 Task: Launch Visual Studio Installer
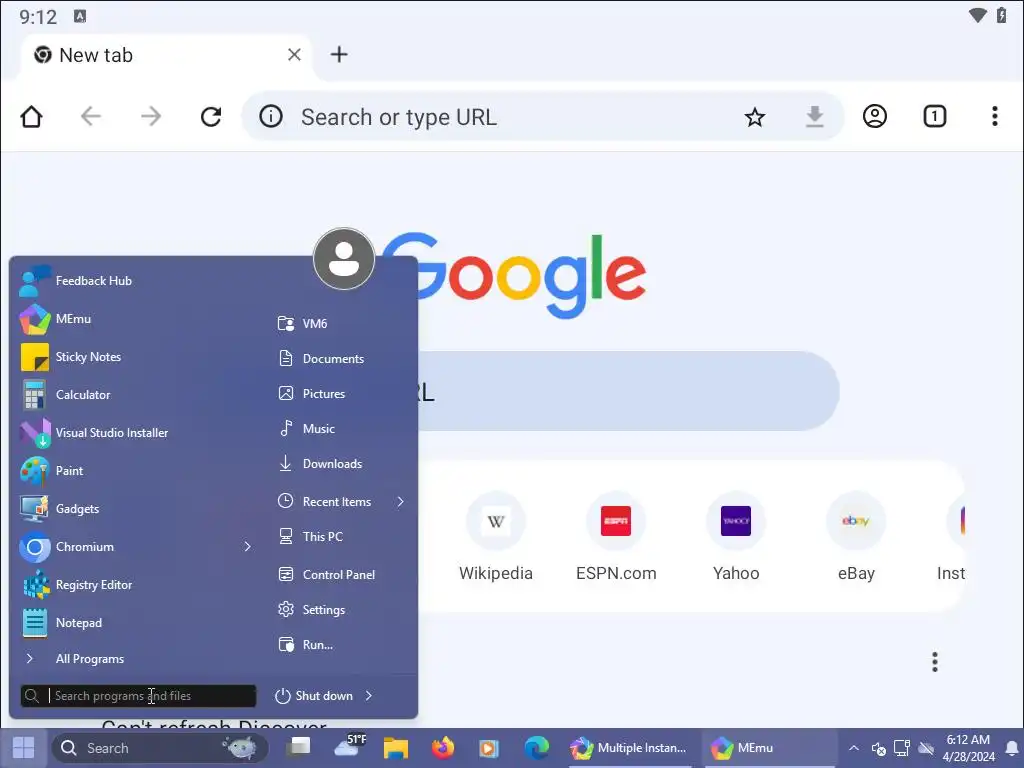click(x=135, y=432)
